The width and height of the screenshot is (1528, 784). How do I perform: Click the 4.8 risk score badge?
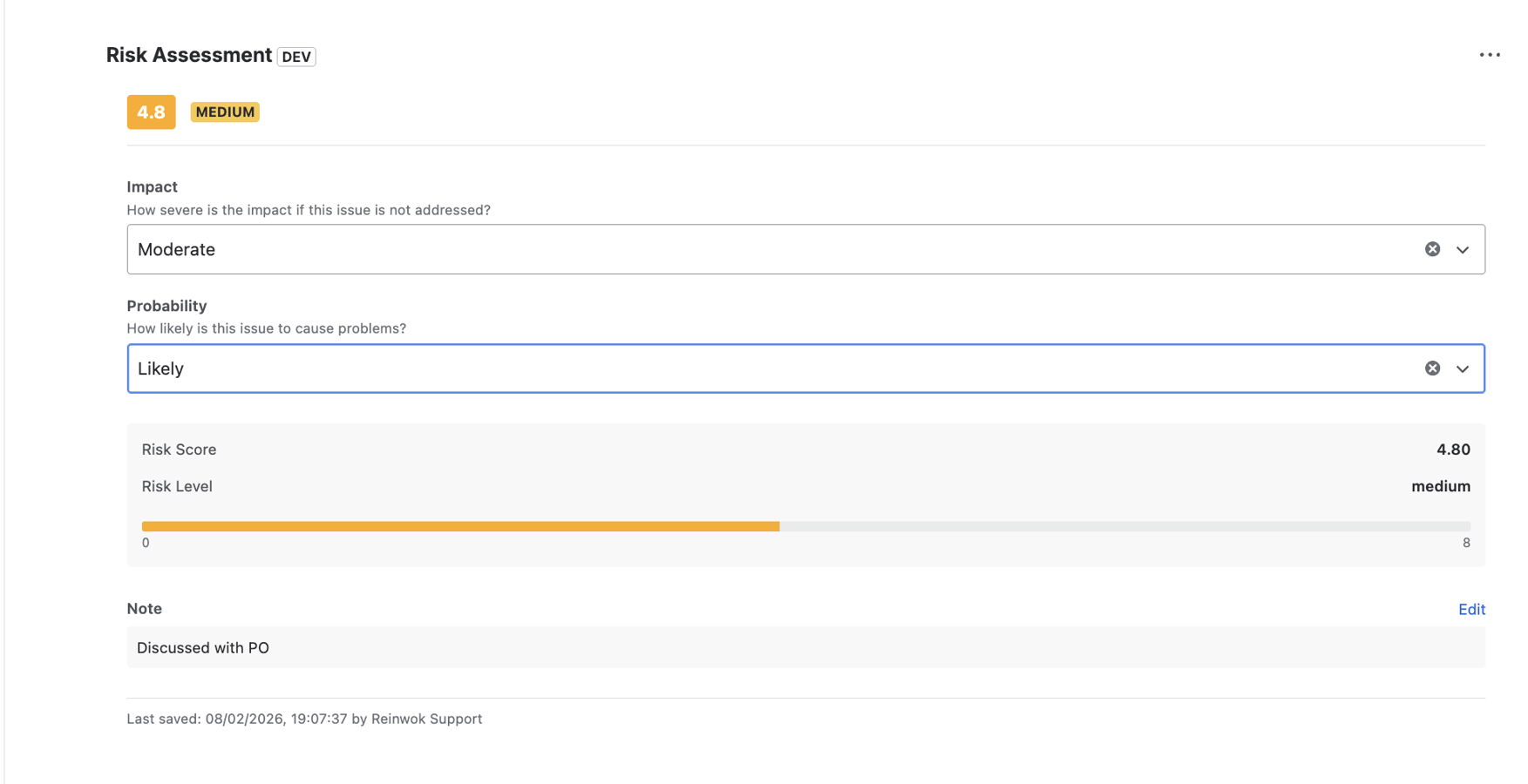tap(150, 112)
